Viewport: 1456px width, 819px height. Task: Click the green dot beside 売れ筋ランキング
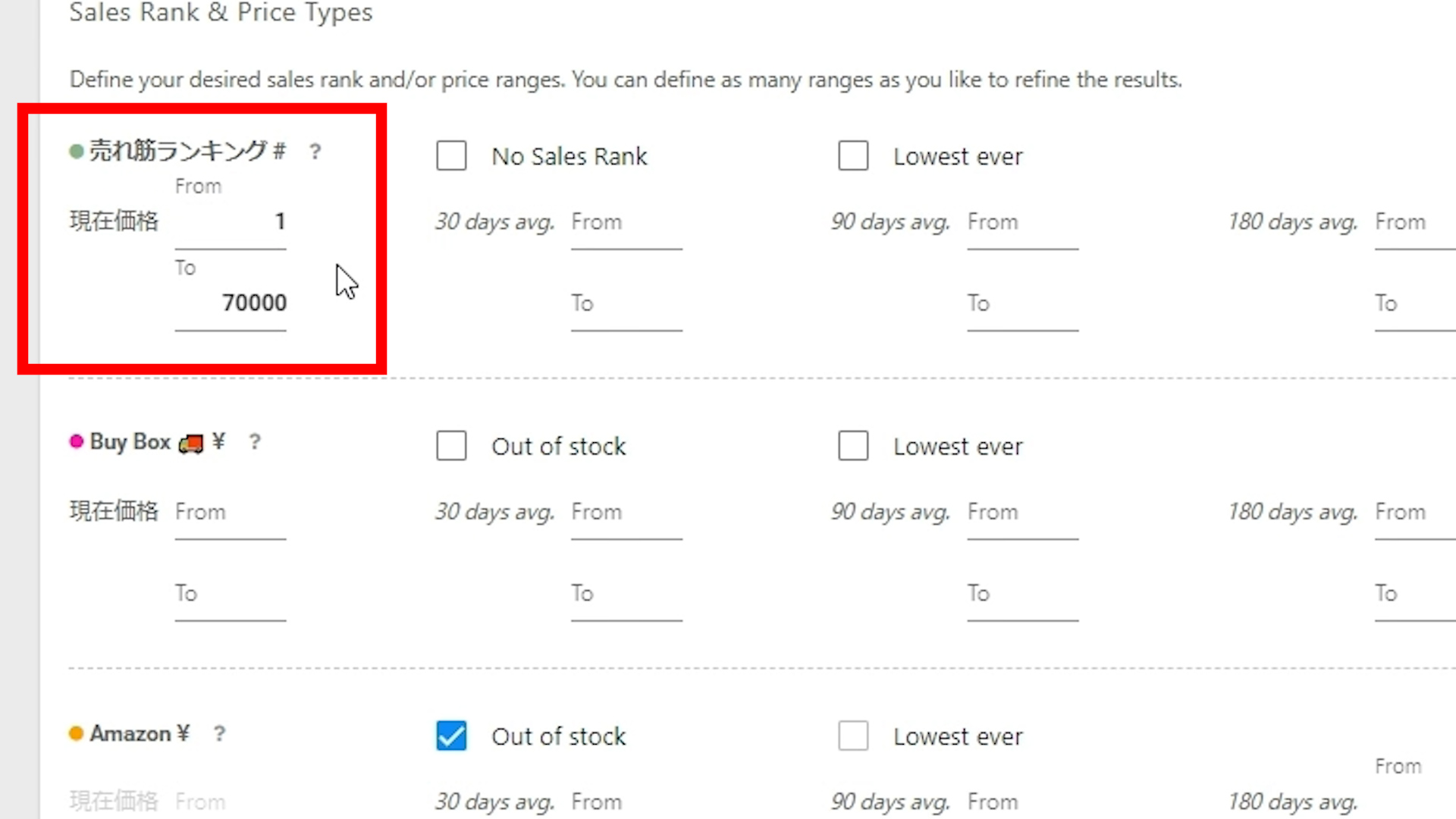(76, 152)
